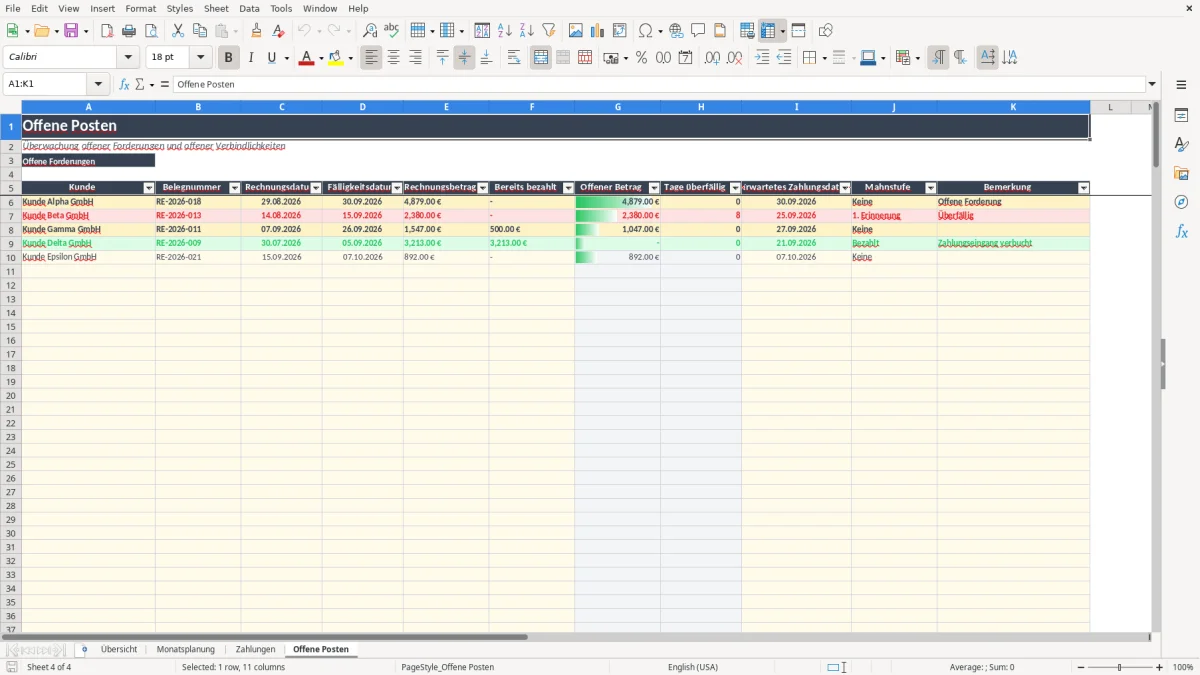Open the Function Wizard next to the formula bar
The width and height of the screenshot is (1200, 675).
124,84
